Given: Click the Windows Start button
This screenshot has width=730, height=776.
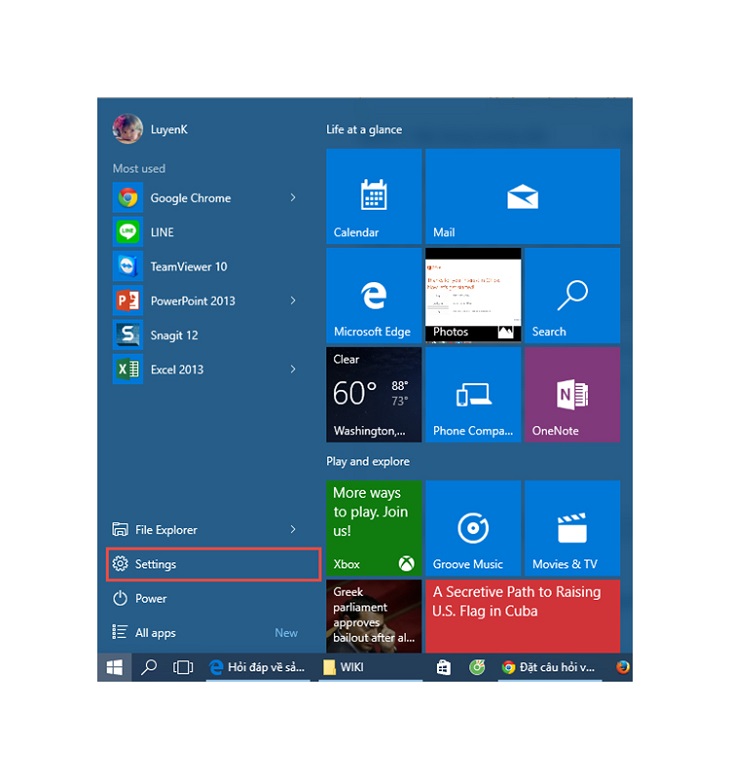Looking at the screenshot, I should click(x=114, y=668).
